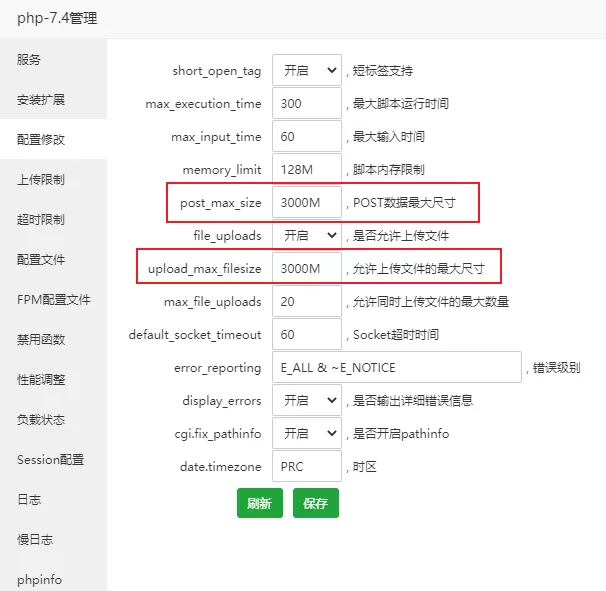Click the max_file_uploads label

[x=213, y=302]
